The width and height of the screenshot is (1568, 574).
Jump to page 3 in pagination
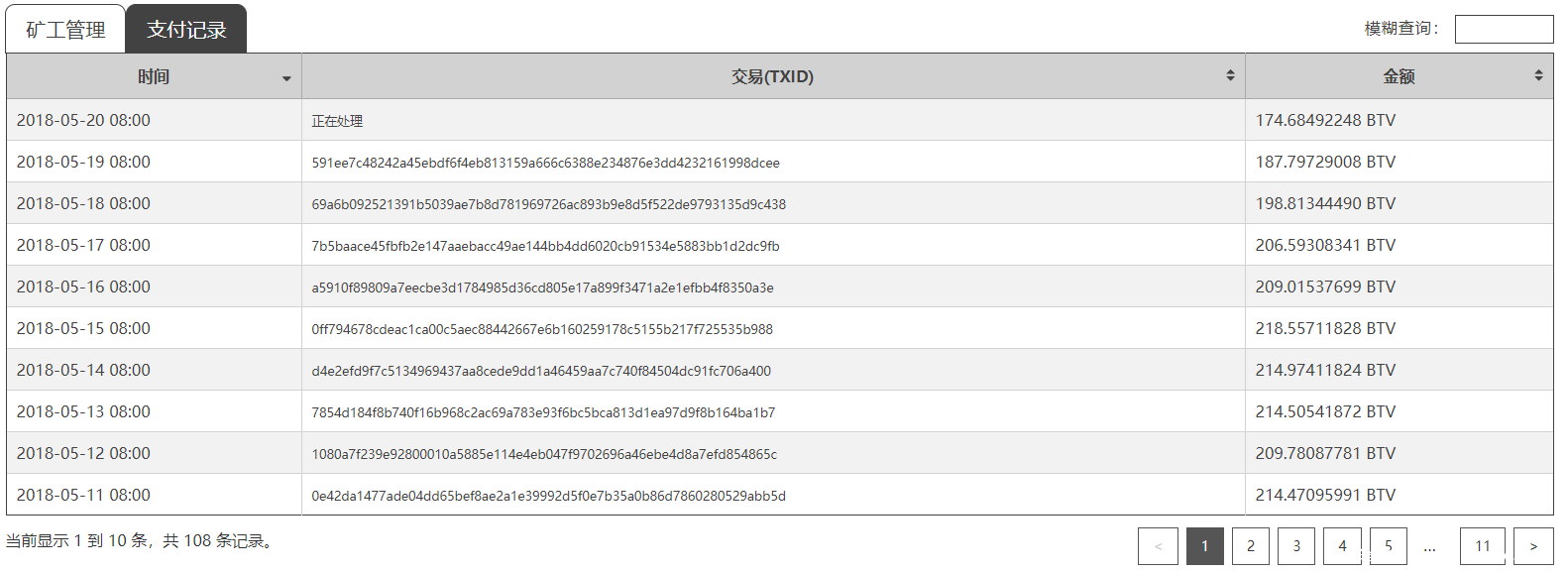pos(1296,546)
